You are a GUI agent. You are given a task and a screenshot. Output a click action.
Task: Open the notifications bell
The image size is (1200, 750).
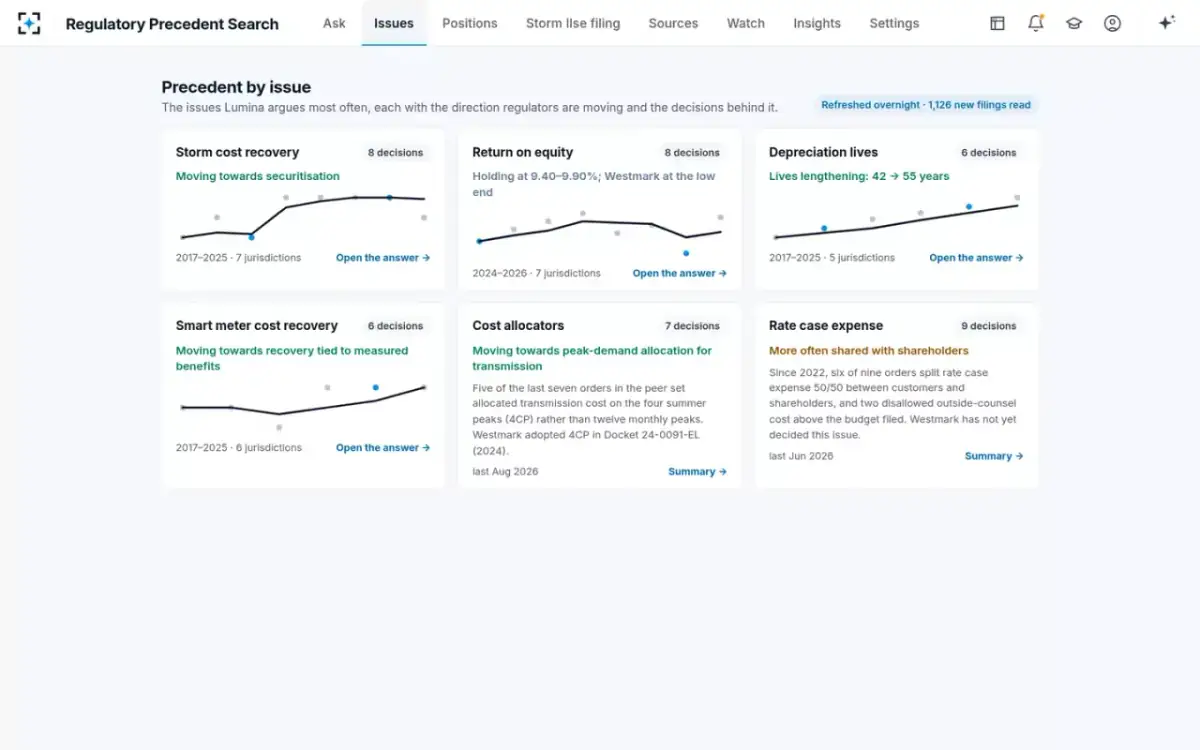[x=1036, y=23]
